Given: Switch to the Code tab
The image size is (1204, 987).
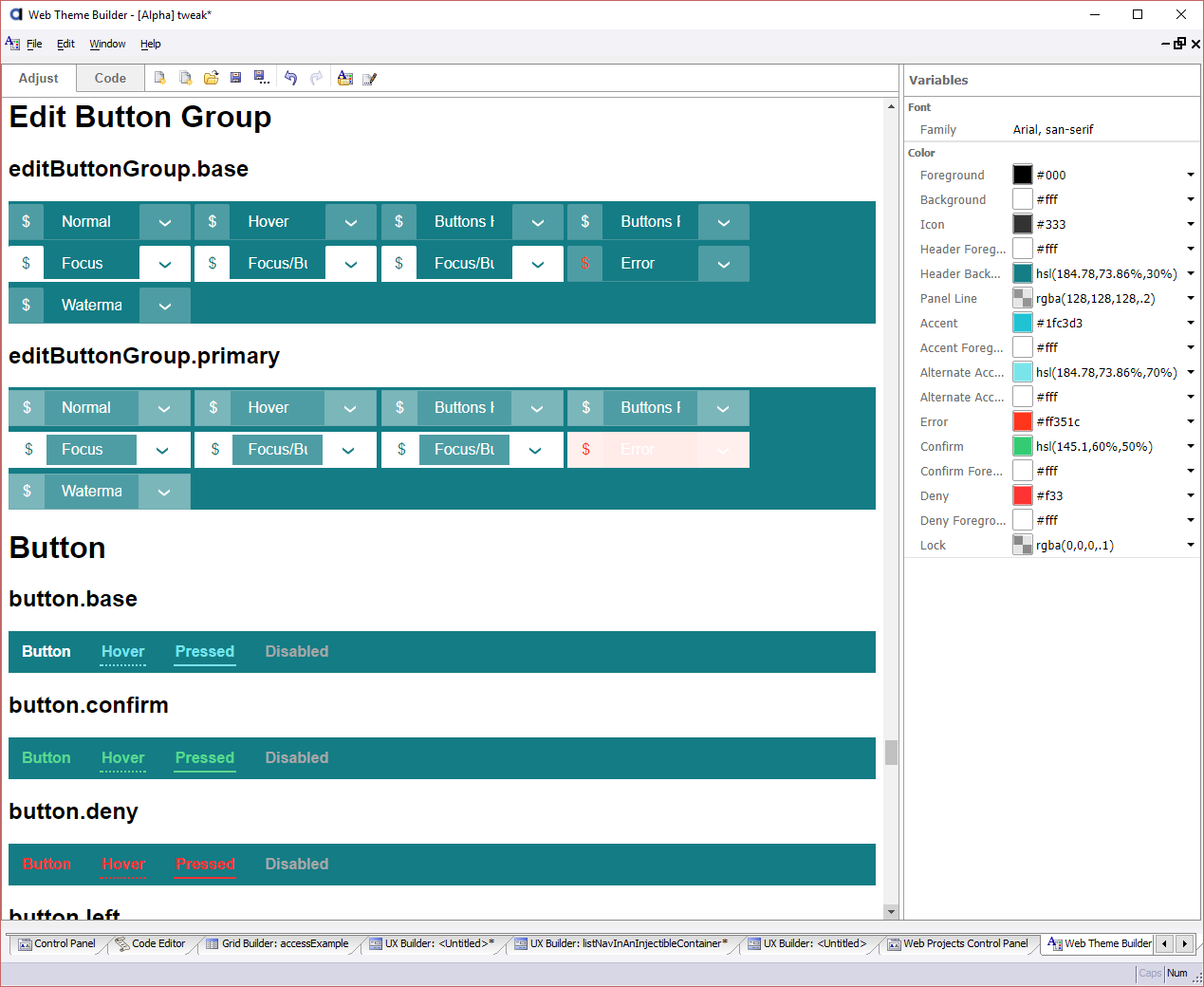Looking at the screenshot, I should [x=110, y=78].
